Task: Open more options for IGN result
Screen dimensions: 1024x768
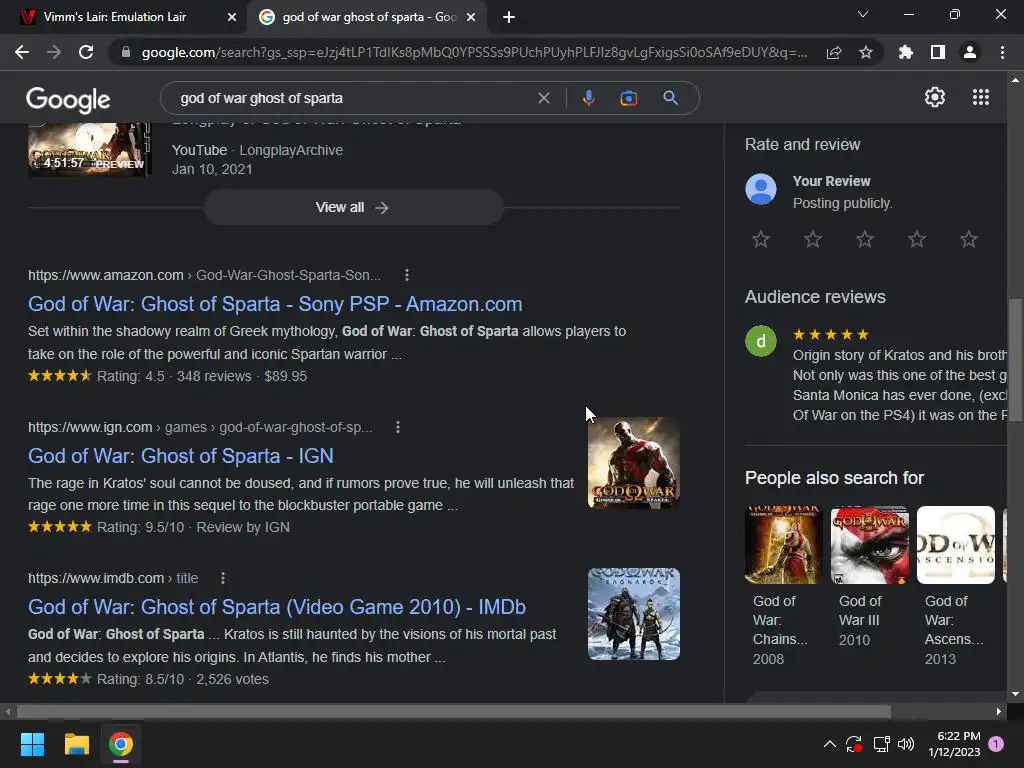Action: coord(398,427)
